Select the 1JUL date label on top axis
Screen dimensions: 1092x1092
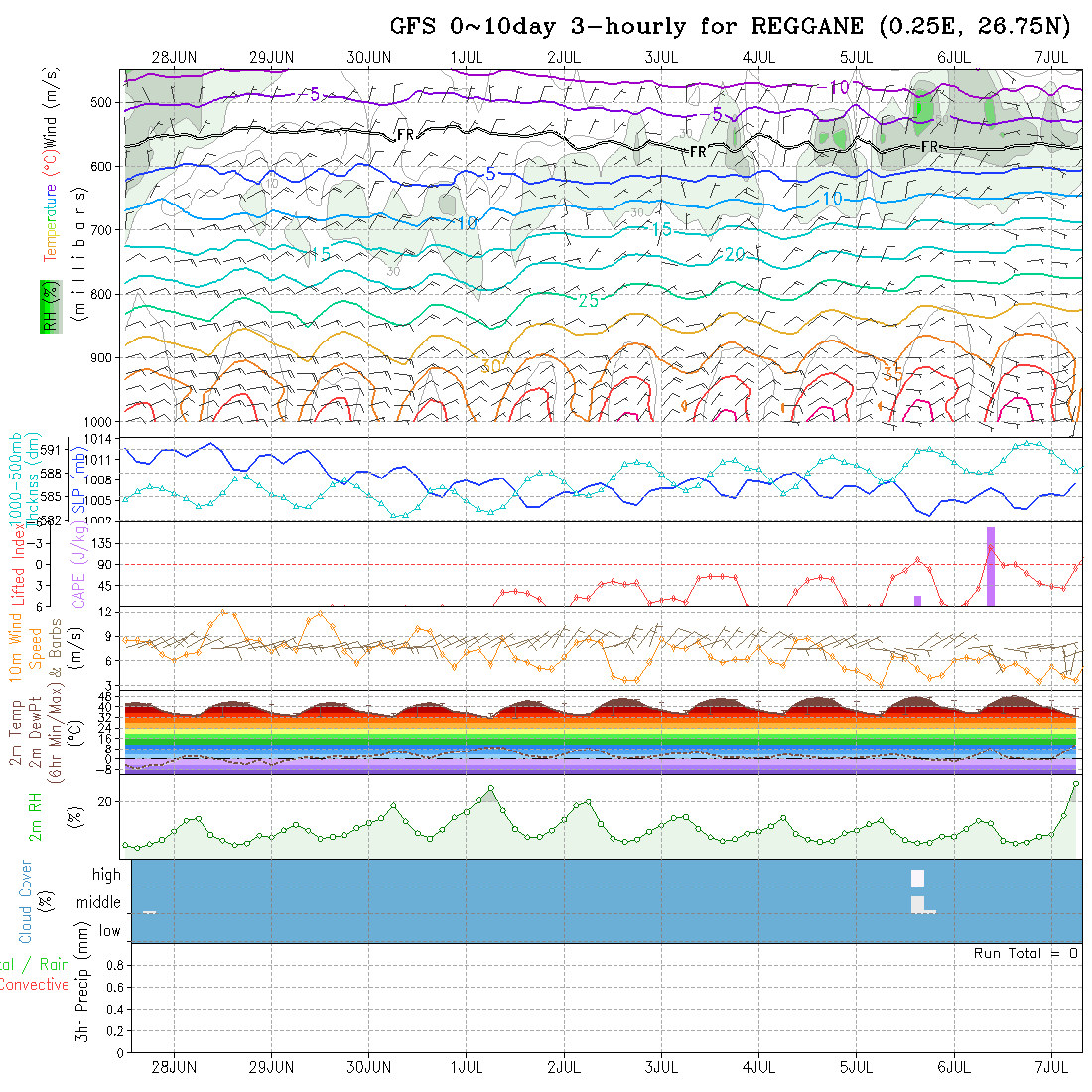pos(467,57)
